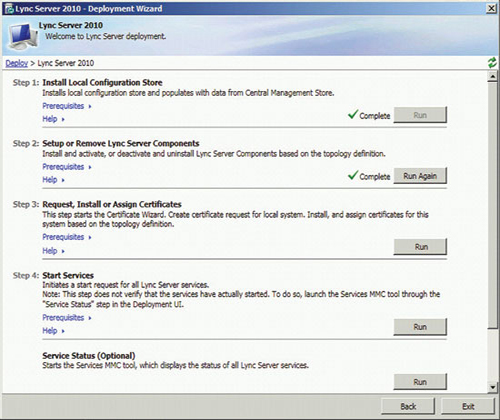Run the Start Services step
Image resolution: width=500 pixels, height=420 pixels.
point(420,327)
